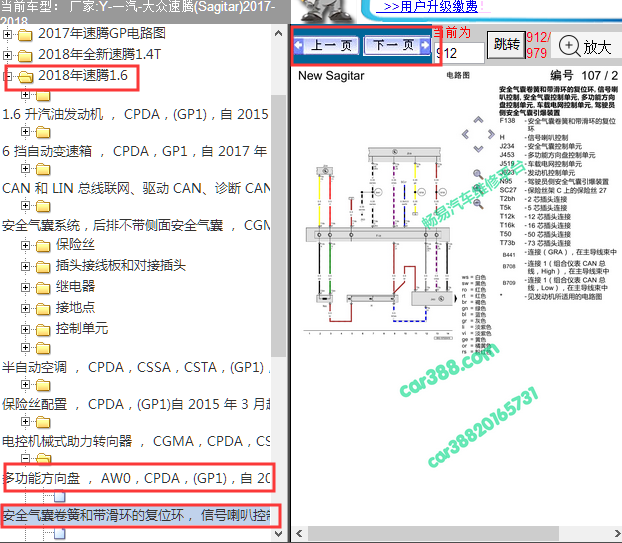The width and height of the screenshot is (622, 543).
Task: Click the folder icon of 2018年全新速腾1.4T
Action: [x=25, y=56]
